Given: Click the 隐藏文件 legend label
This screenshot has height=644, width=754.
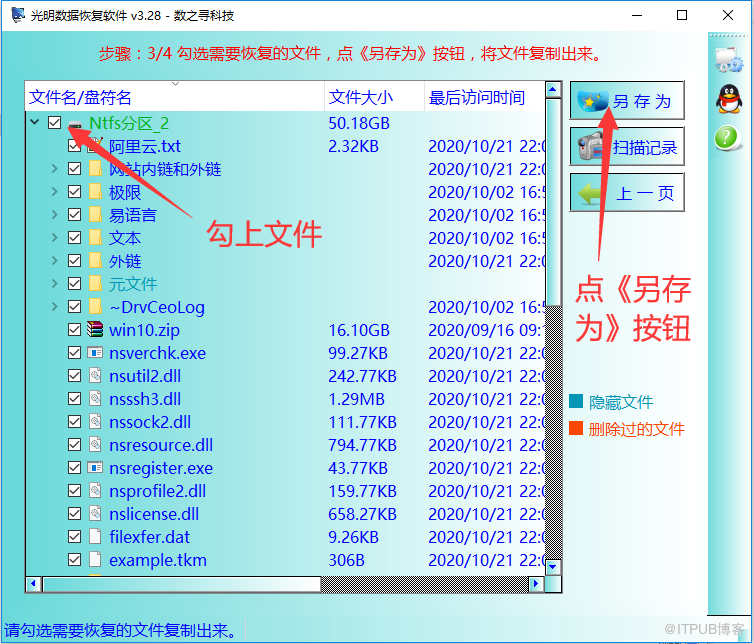Looking at the screenshot, I should click(x=621, y=402).
